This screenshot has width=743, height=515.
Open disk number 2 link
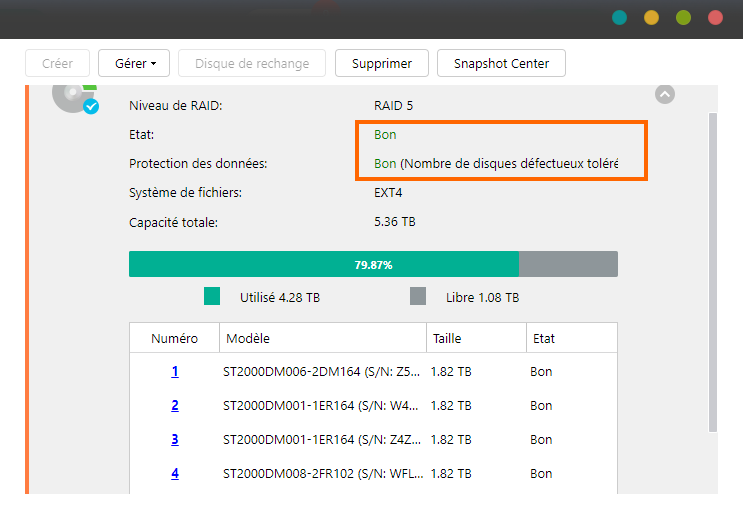(175, 406)
